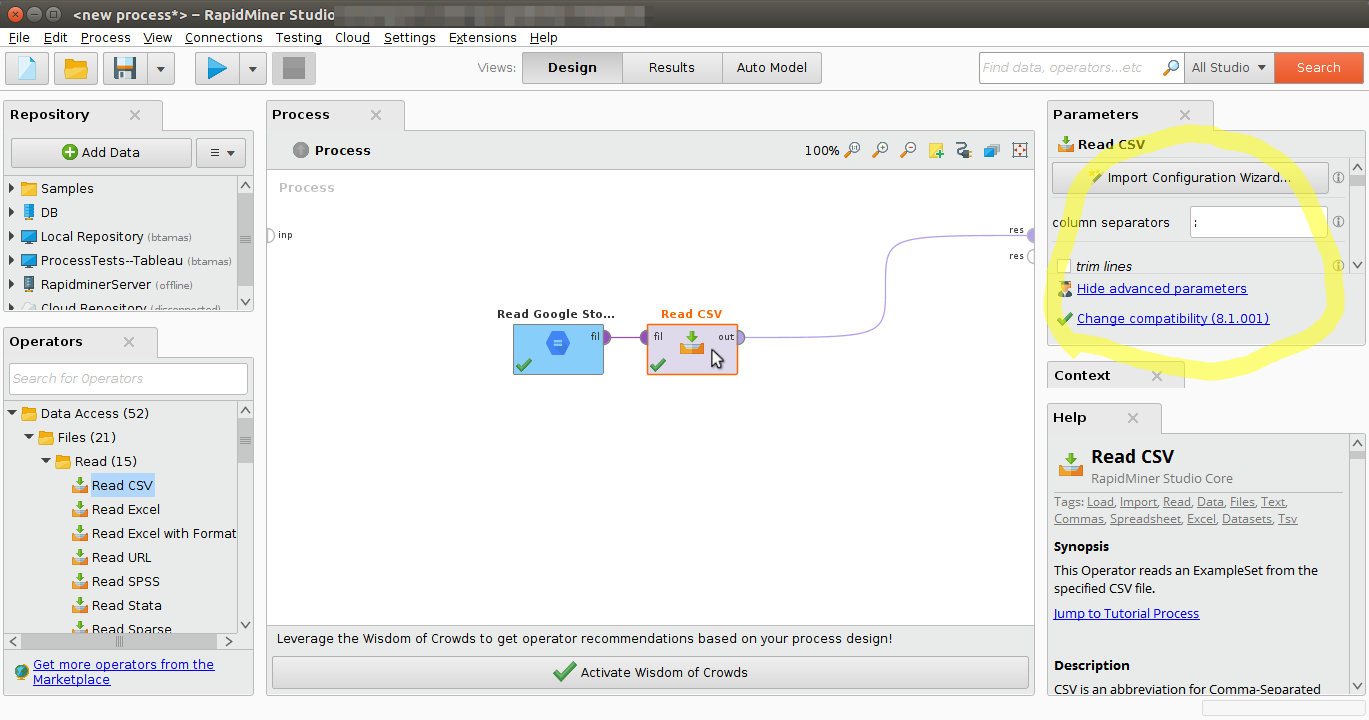Click the Activate Wisdom of Crowds button
The height and width of the screenshot is (720, 1369).
[x=650, y=672]
